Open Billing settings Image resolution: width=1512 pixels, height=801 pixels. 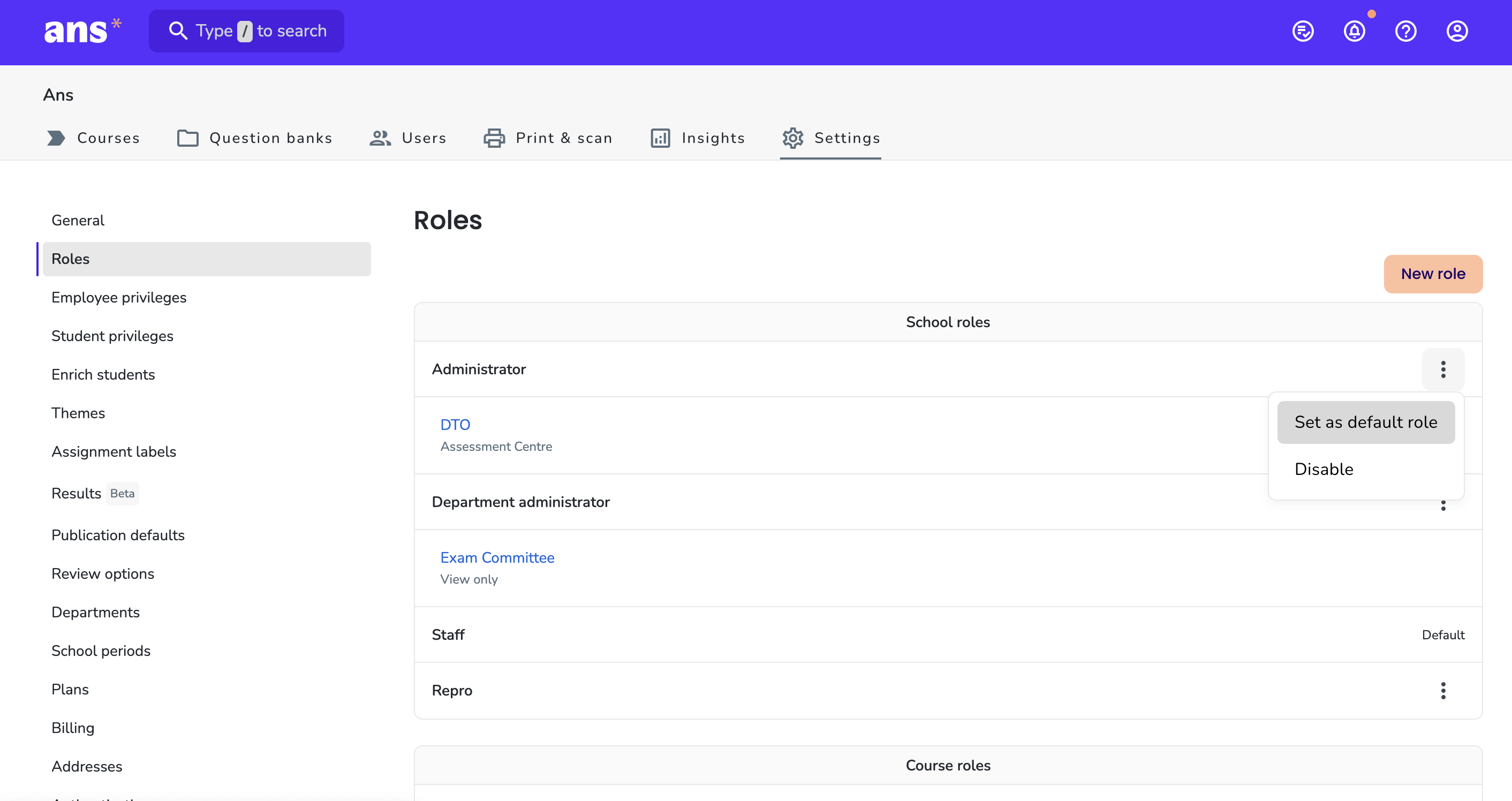coord(207,728)
